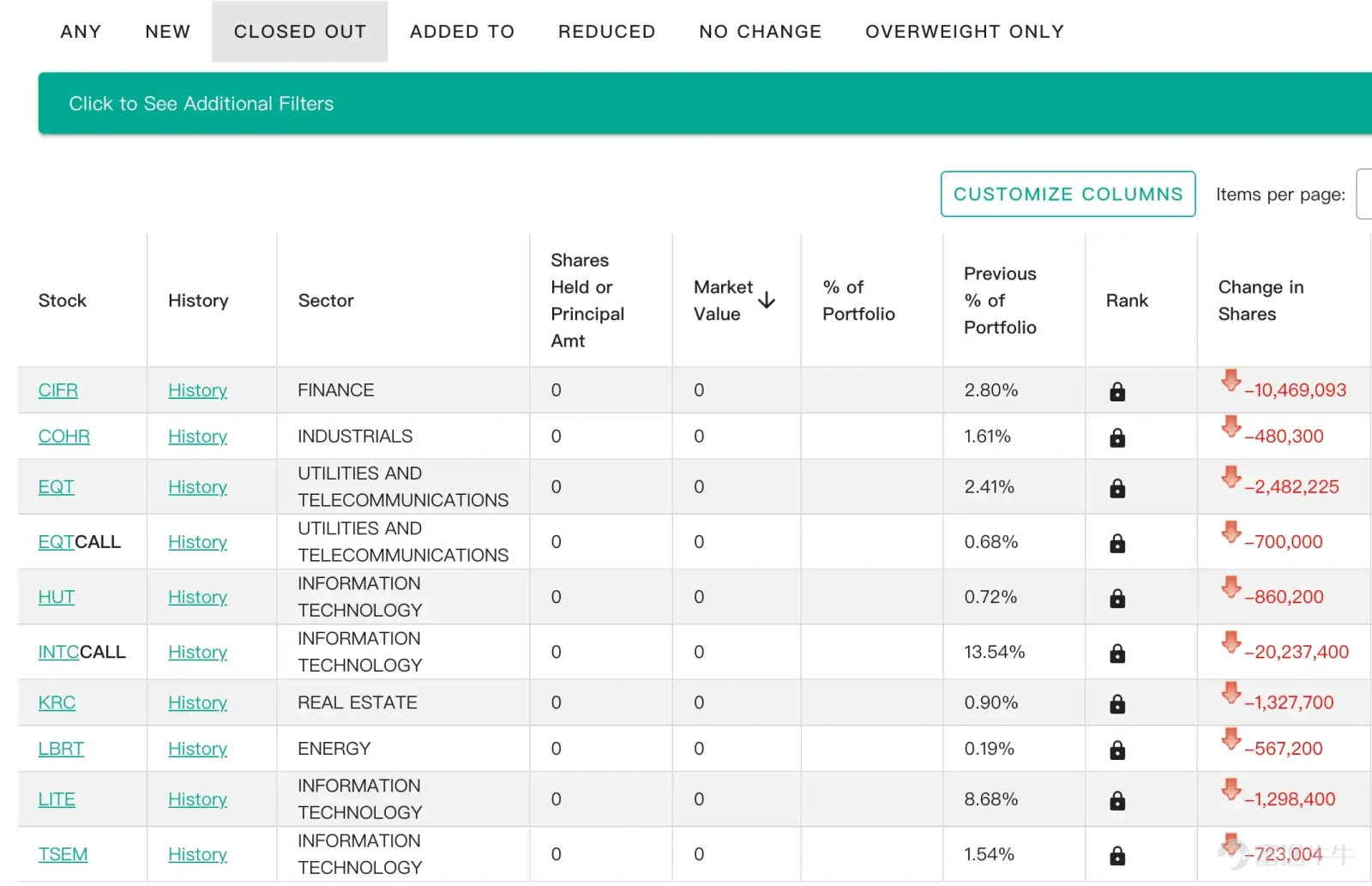
Task: Click red down arrow beside -700,000
Action: point(1231,532)
